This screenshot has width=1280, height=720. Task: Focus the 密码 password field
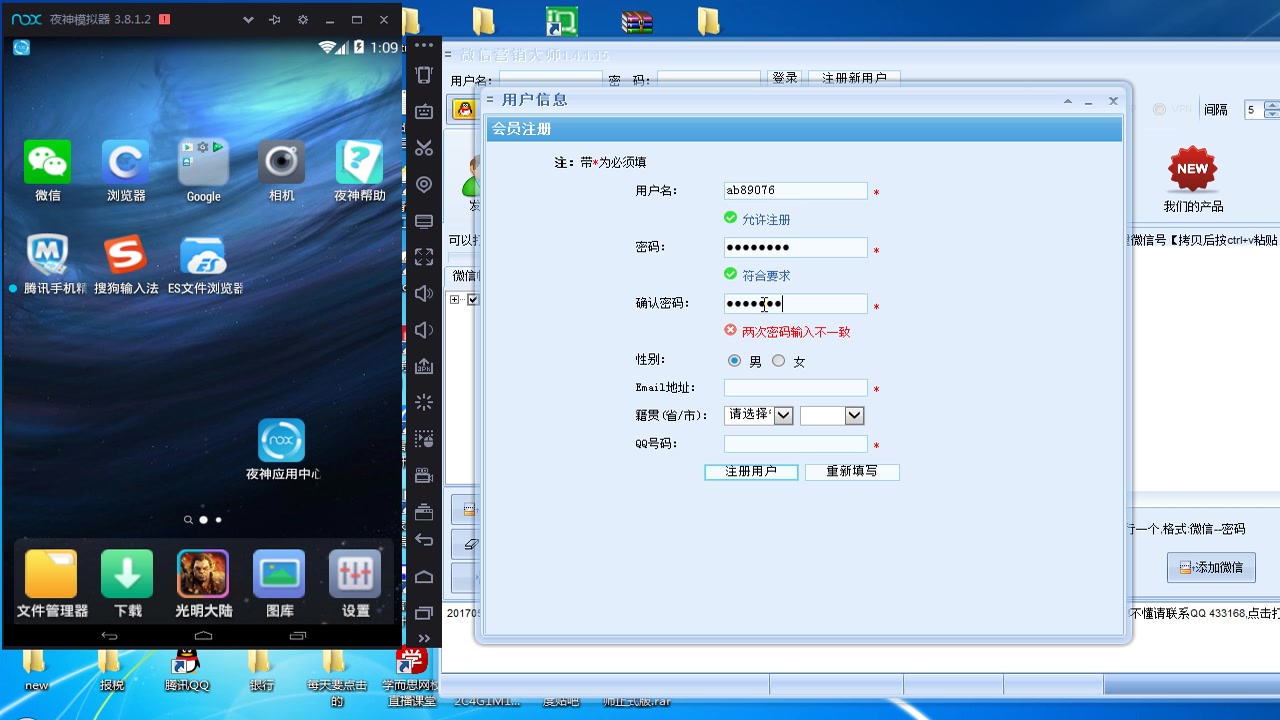pos(796,247)
